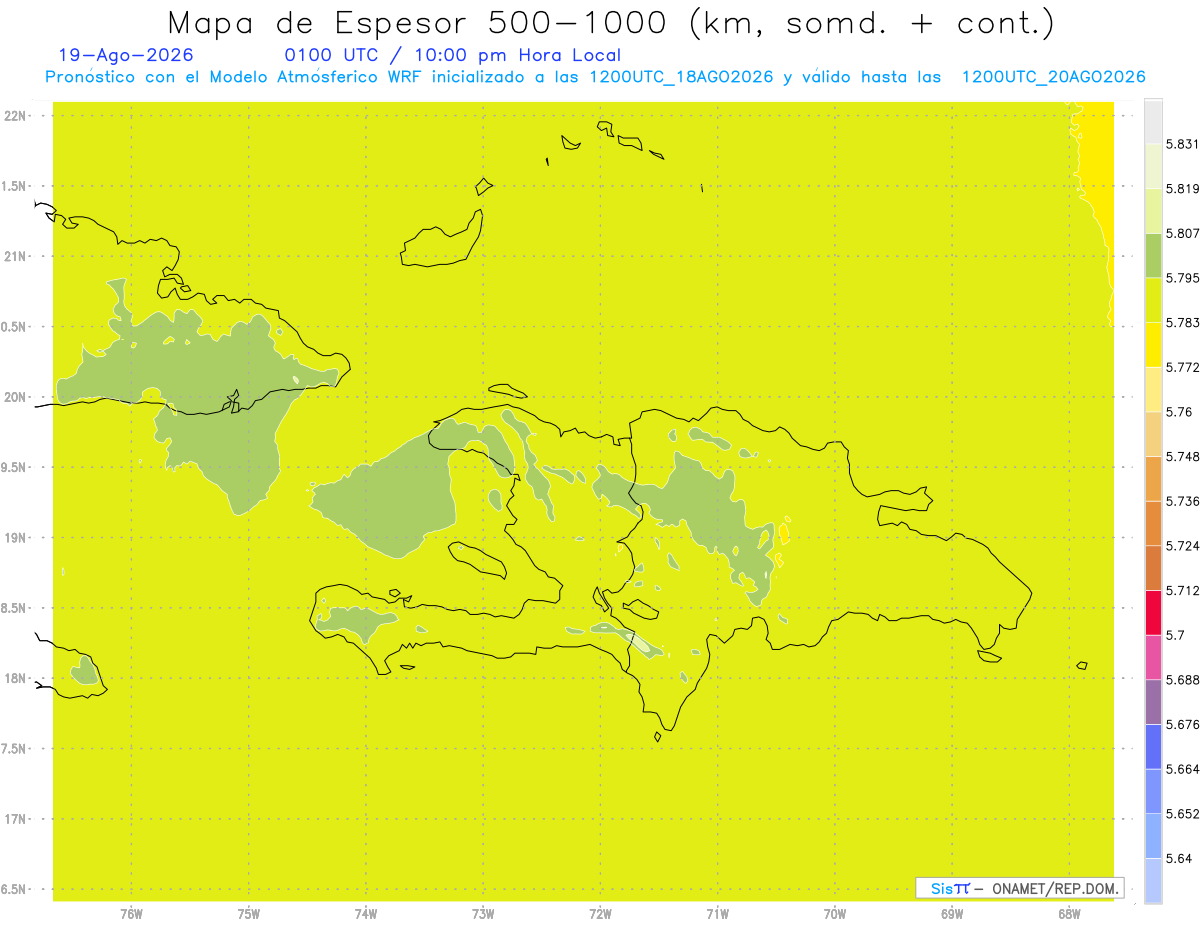Image resolution: width=1200 pixels, height=927 pixels.
Task: Click the 75W longitude label
Action: tap(248, 913)
